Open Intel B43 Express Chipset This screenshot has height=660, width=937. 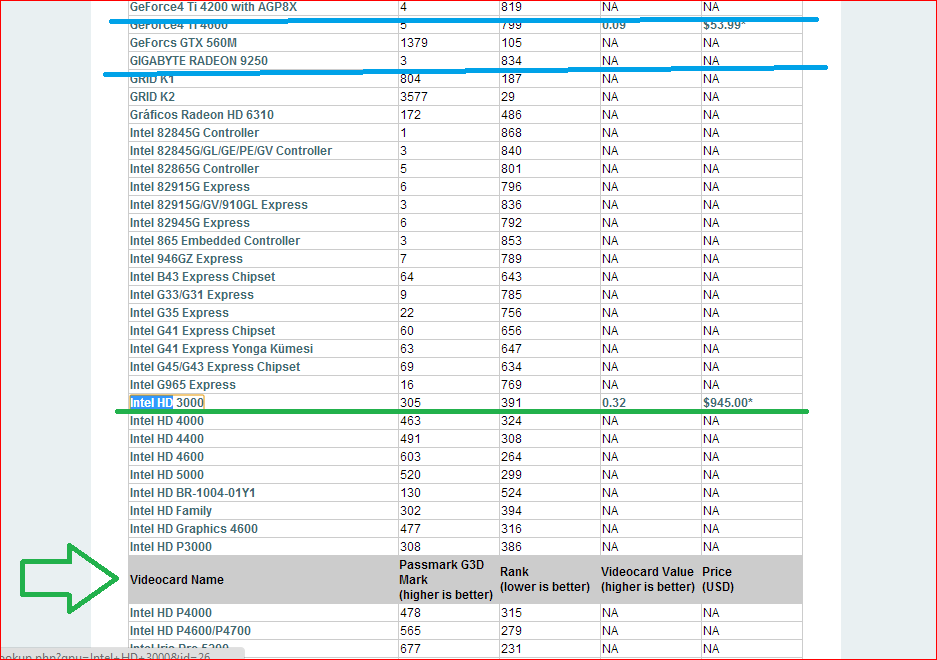(203, 276)
